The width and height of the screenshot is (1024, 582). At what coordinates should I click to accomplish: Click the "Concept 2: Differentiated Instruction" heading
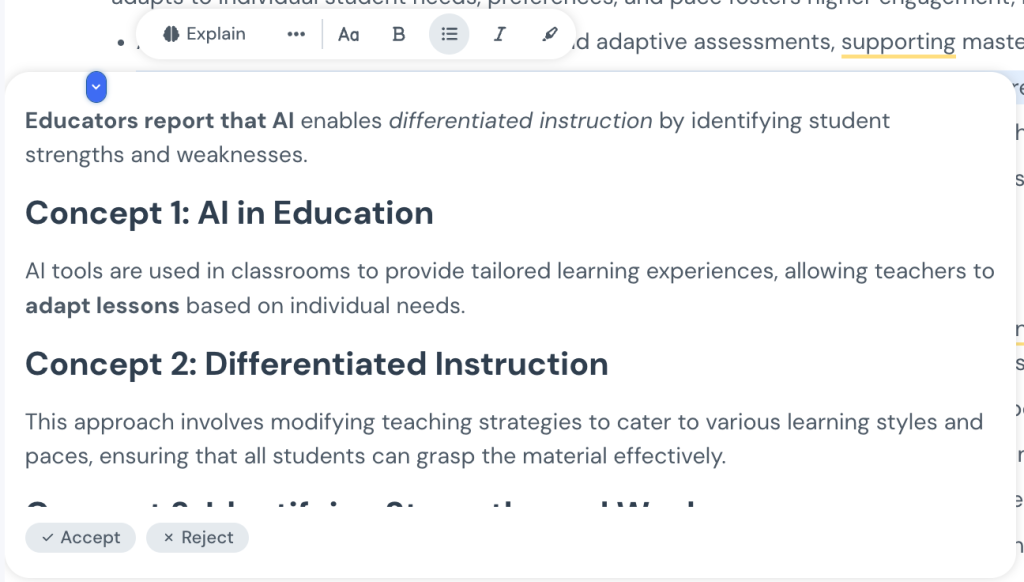click(316, 364)
